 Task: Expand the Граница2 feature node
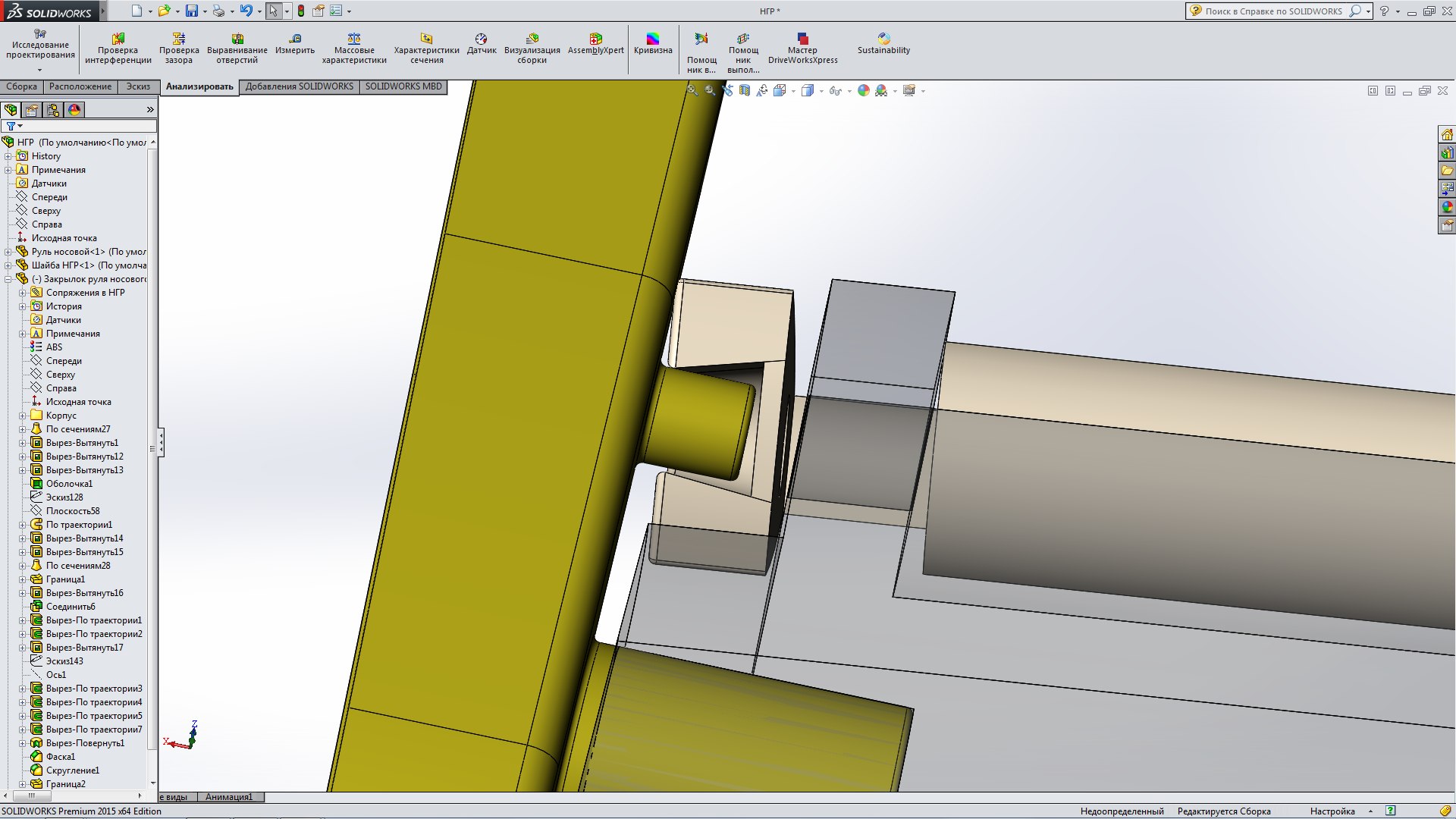(x=13, y=783)
